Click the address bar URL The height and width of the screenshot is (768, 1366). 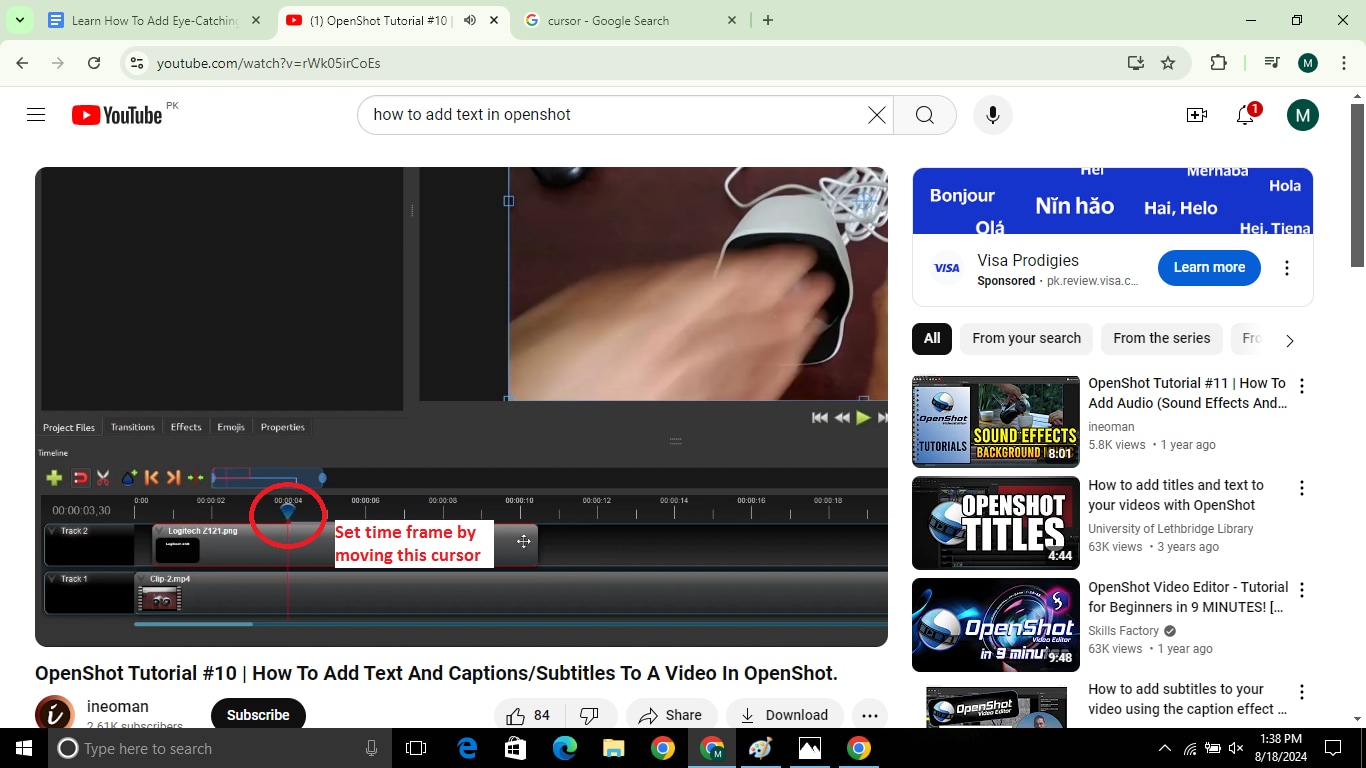(x=269, y=63)
